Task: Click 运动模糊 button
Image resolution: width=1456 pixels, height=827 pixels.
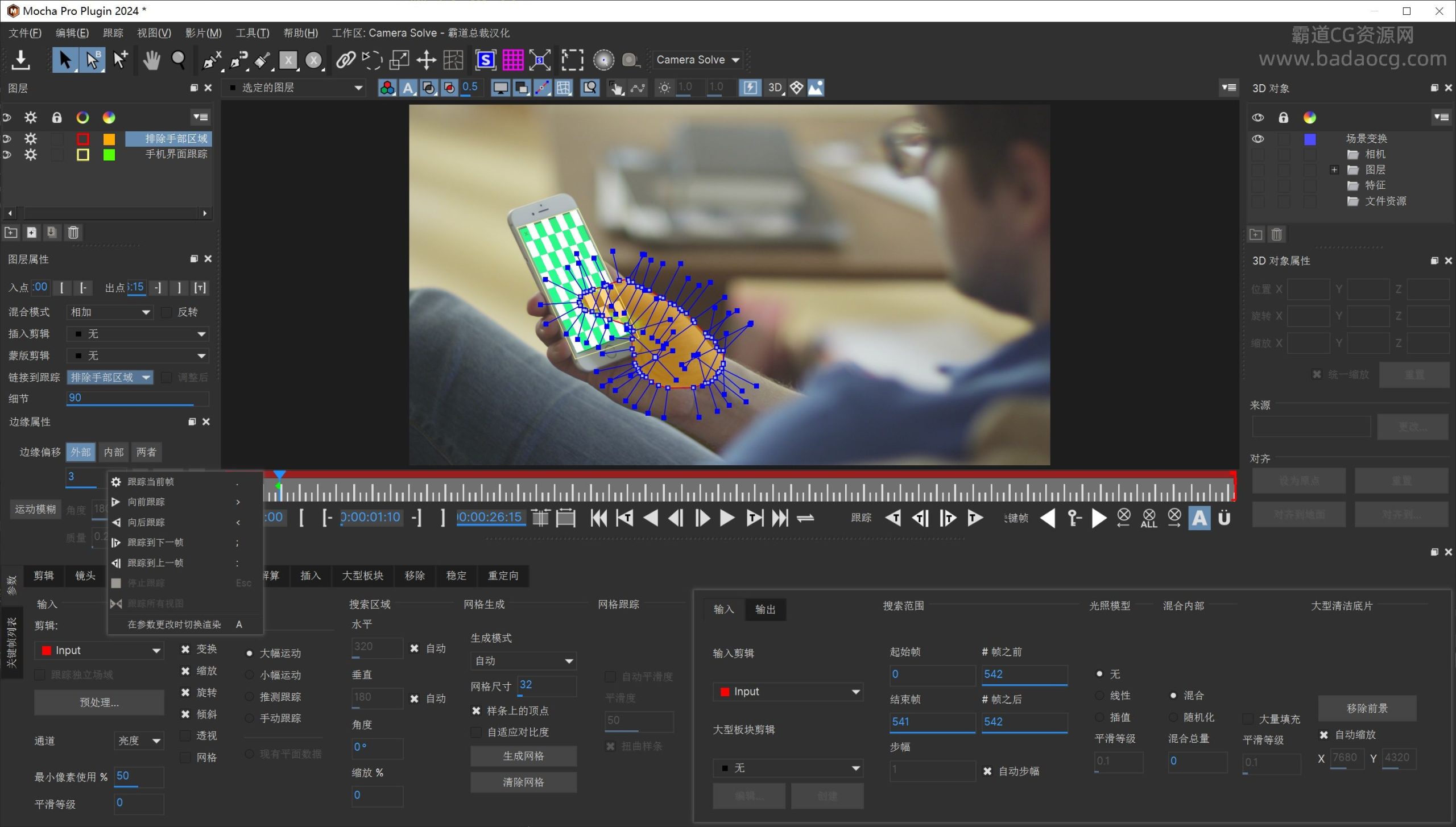Action: (x=35, y=509)
